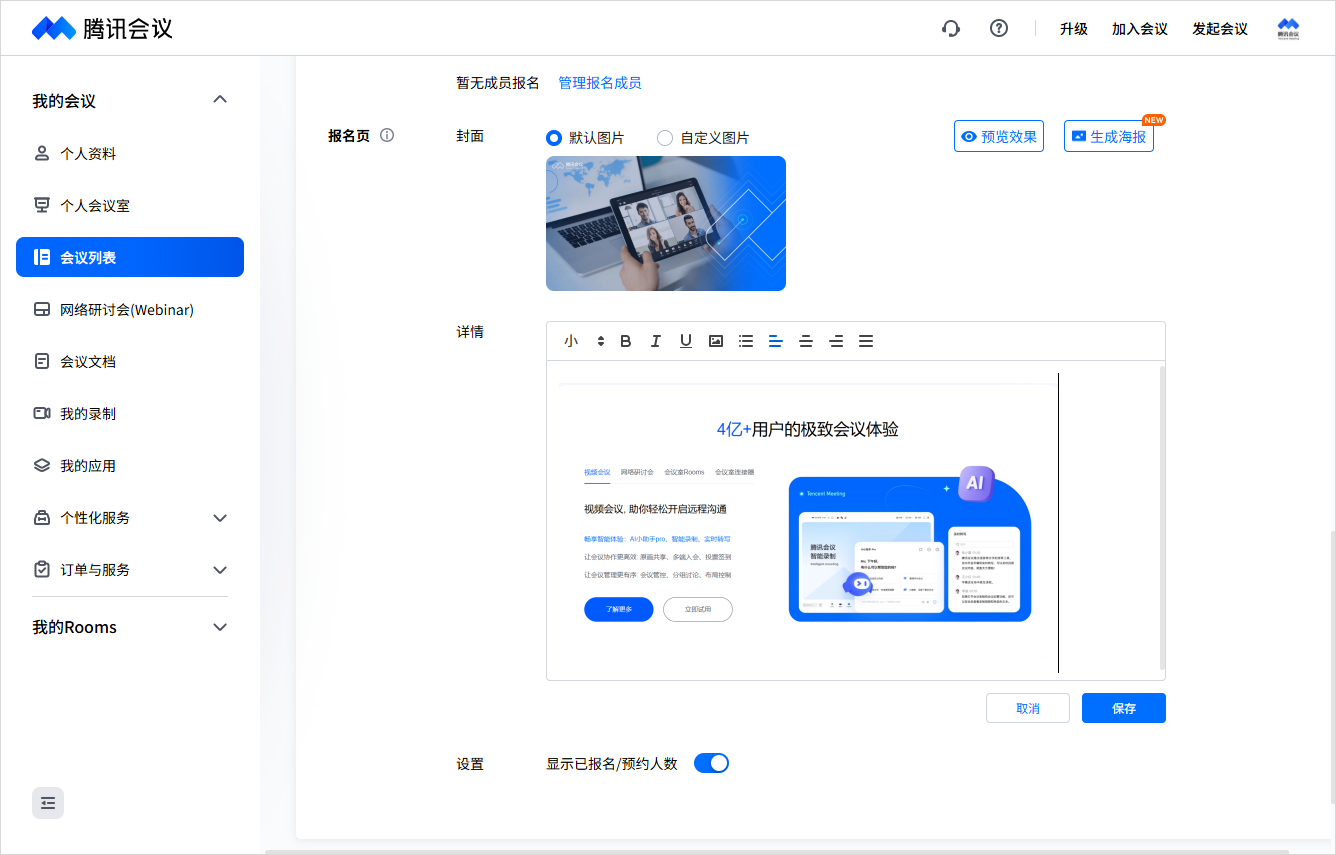The image size is (1336, 855).
Task: Go to 会议列表 in the sidebar
Action: coord(130,257)
